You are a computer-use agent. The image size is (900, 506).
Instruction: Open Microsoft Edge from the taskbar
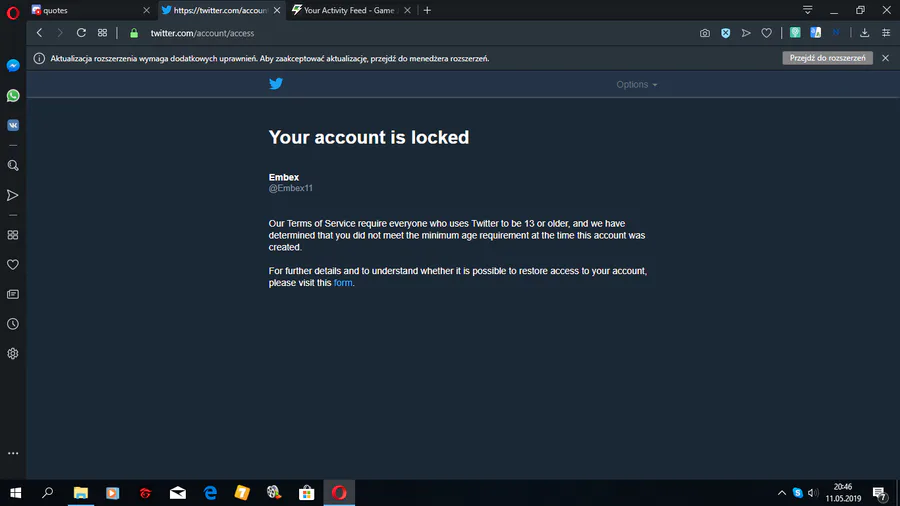pos(210,493)
